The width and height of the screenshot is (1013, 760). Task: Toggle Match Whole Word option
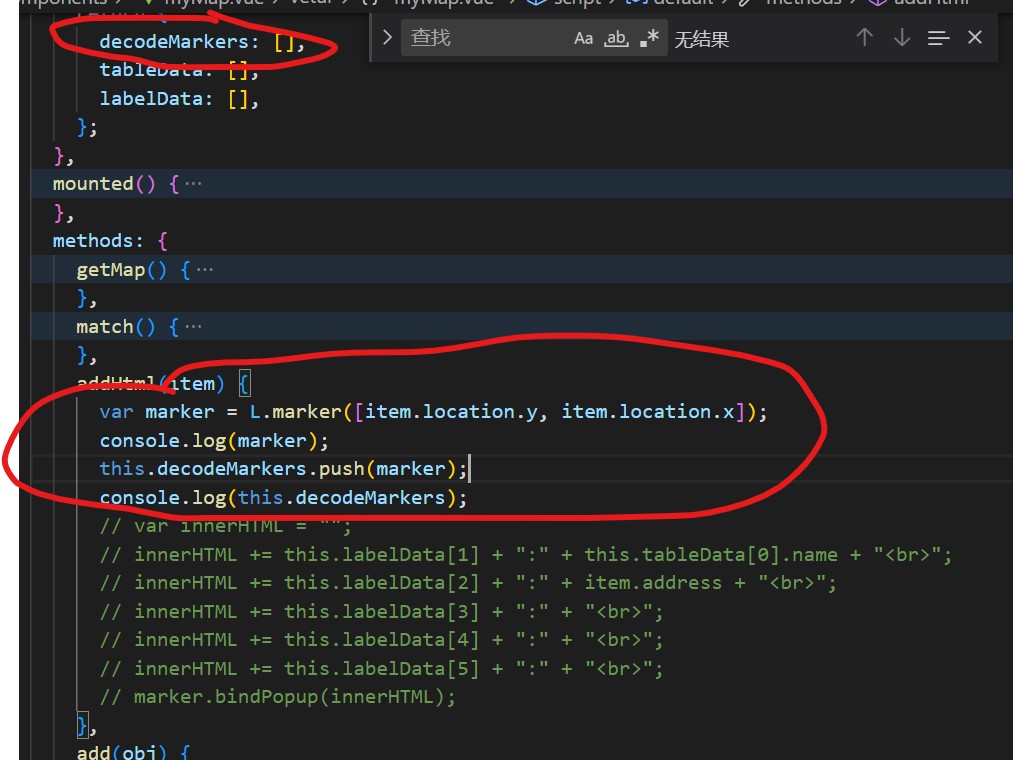coord(616,38)
